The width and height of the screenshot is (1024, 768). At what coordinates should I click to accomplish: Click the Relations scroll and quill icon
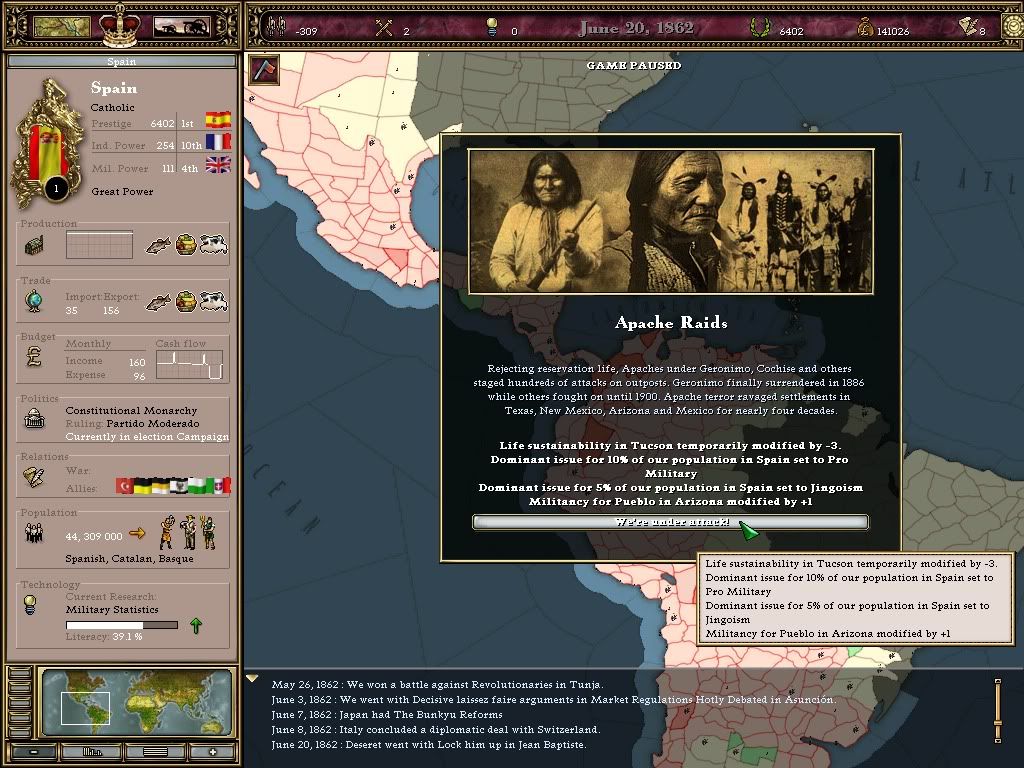point(34,478)
